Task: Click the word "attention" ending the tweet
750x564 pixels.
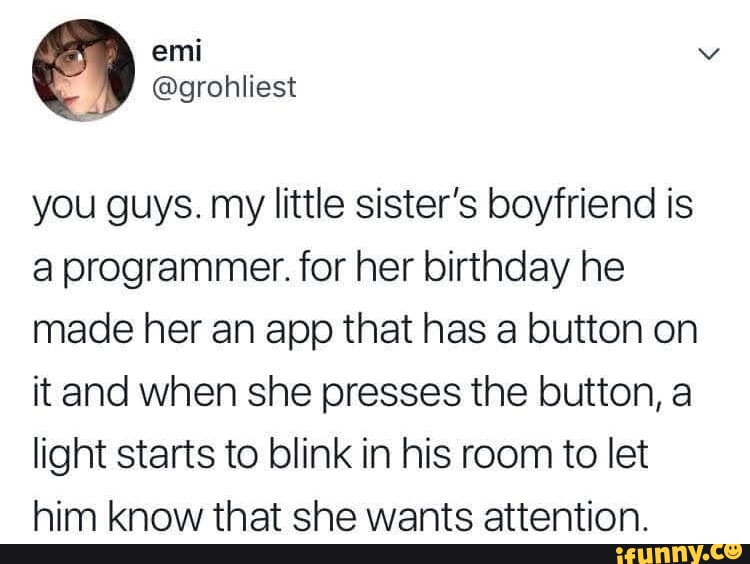Action: (563, 519)
